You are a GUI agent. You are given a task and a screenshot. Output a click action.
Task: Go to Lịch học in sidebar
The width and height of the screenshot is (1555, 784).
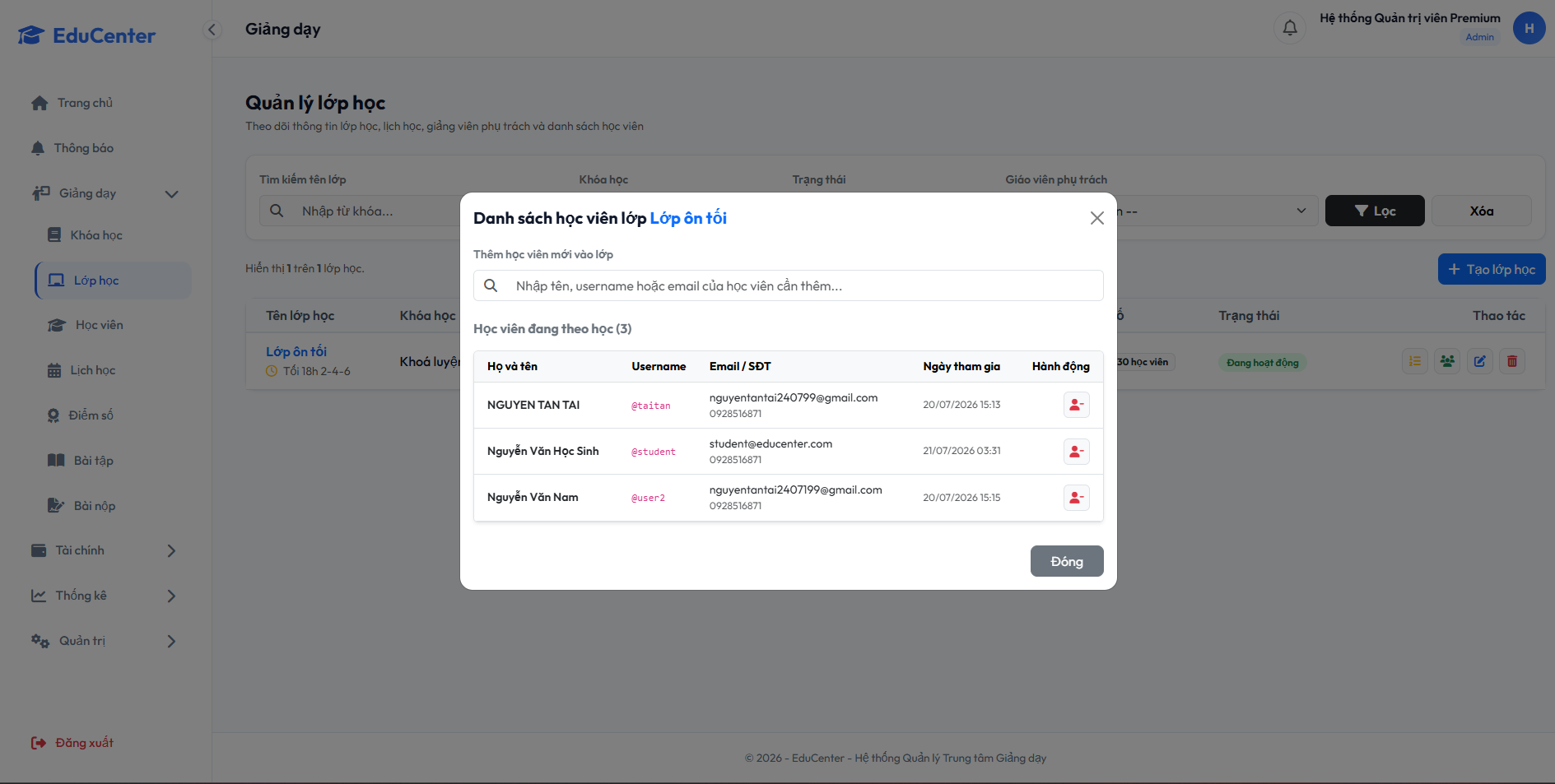click(92, 370)
